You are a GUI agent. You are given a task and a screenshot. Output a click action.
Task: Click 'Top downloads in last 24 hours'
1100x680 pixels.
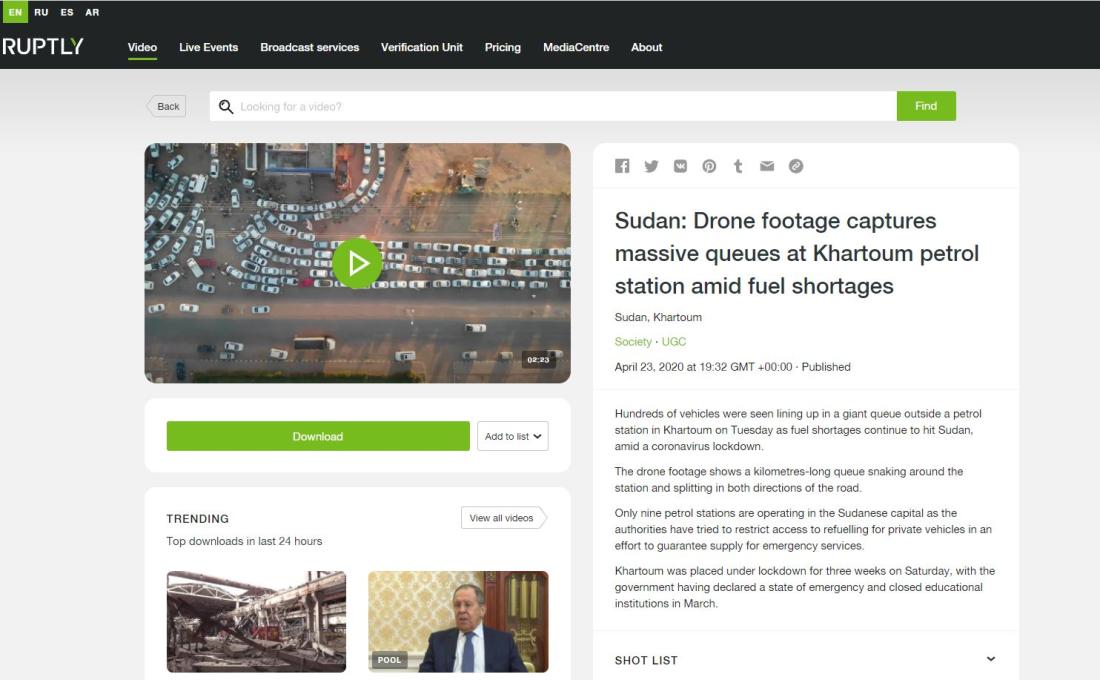tap(244, 541)
